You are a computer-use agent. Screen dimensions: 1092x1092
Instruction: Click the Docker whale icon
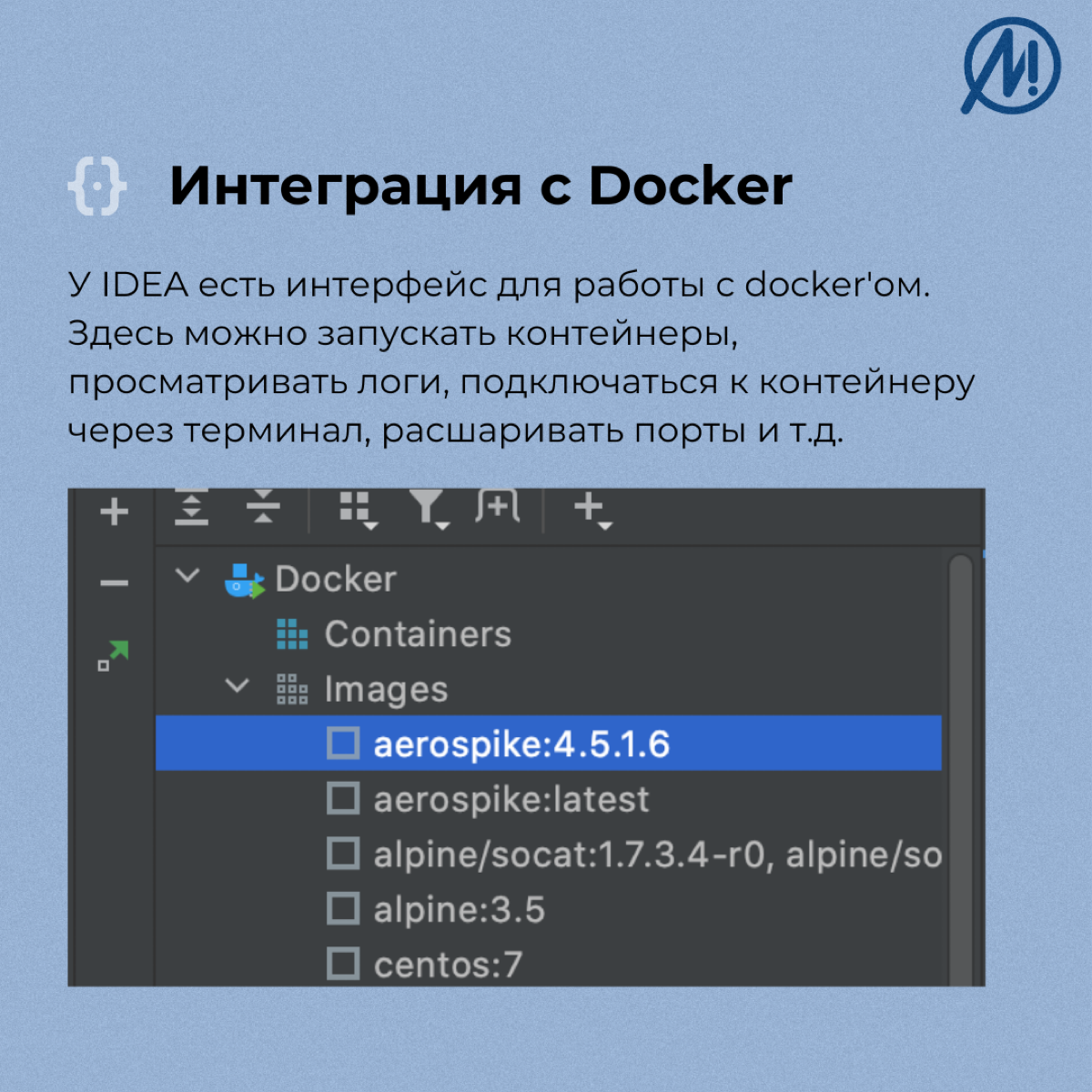click(244, 581)
